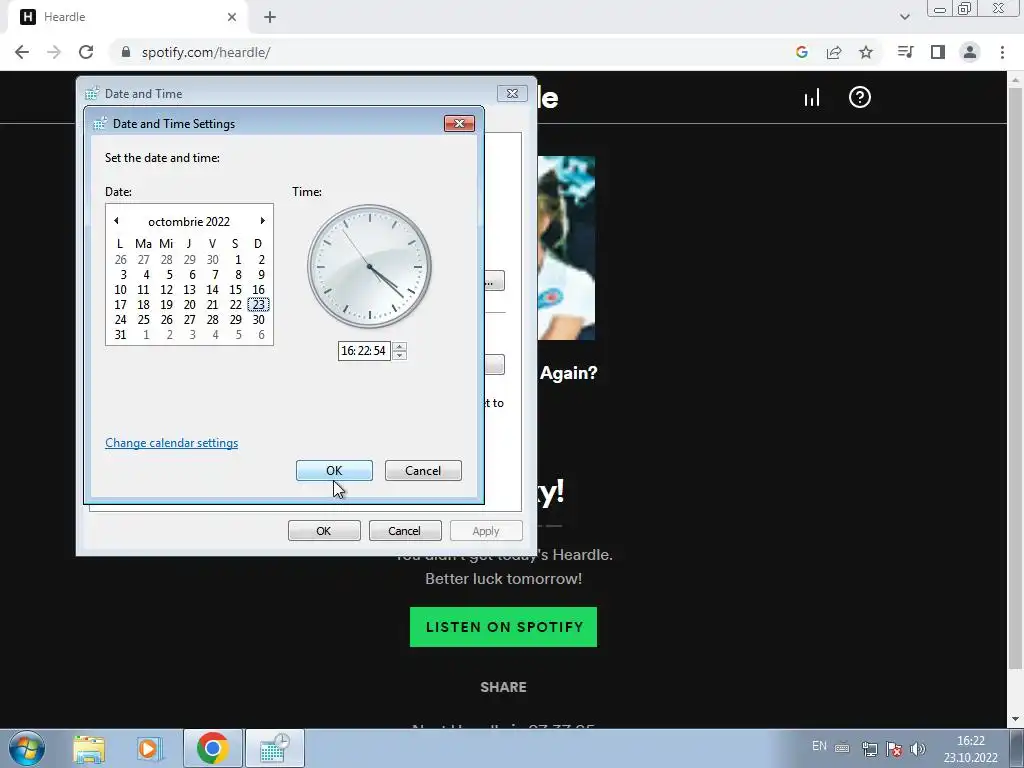This screenshot has height=768, width=1024.
Task: Click the page vertical scrollbar
Action: coord(1015,379)
